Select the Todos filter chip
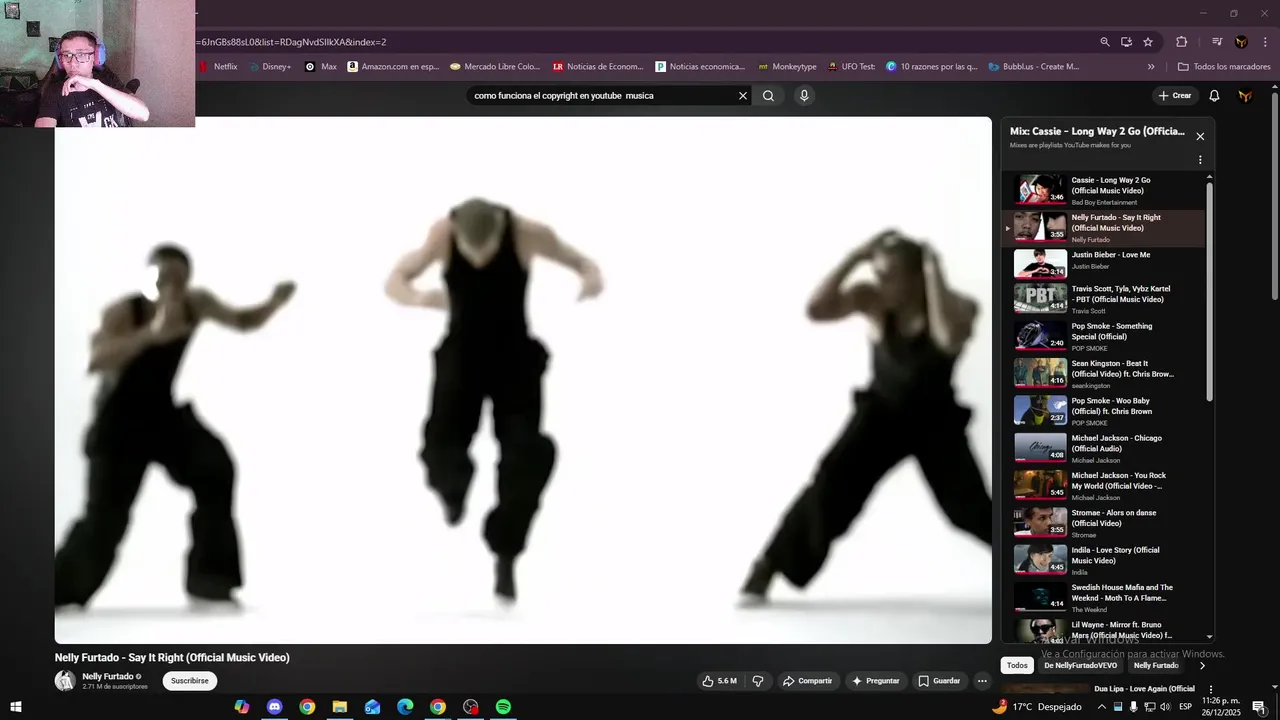This screenshot has width=1280, height=720. (1017, 666)
